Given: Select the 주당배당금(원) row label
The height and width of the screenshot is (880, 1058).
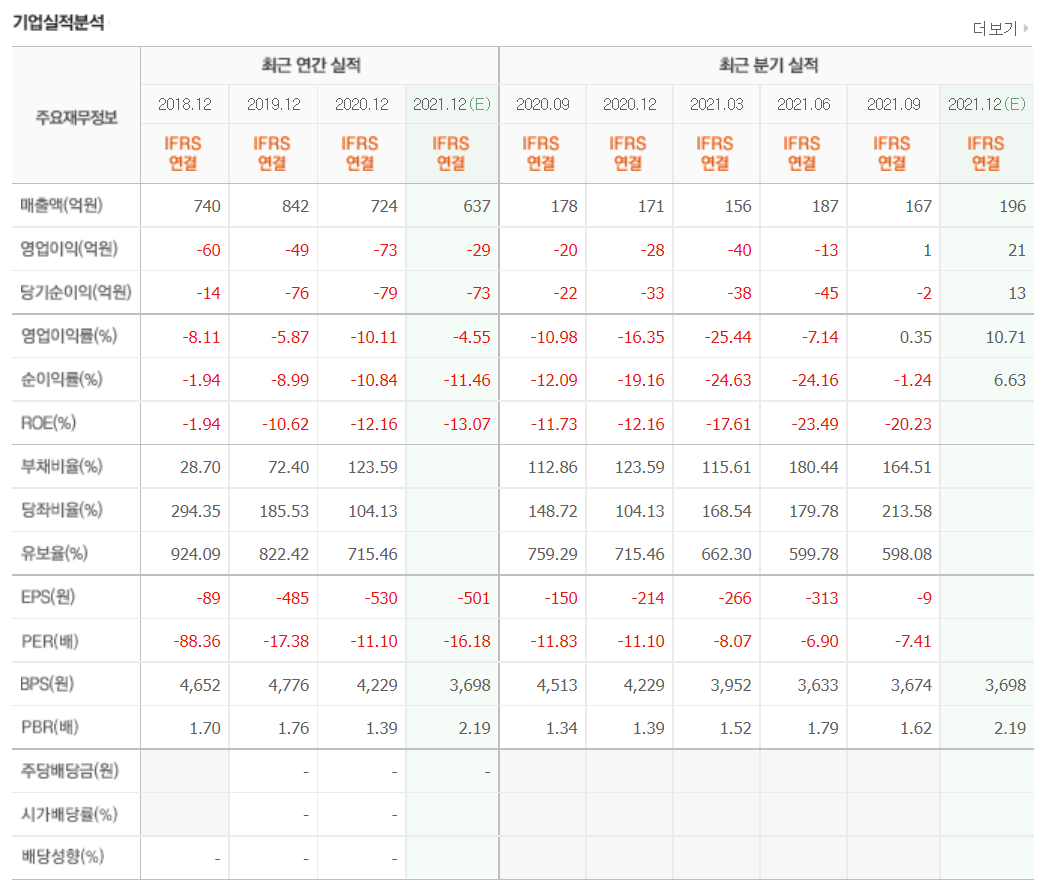Looking at the screenshot, I should [x=69, y=771].
